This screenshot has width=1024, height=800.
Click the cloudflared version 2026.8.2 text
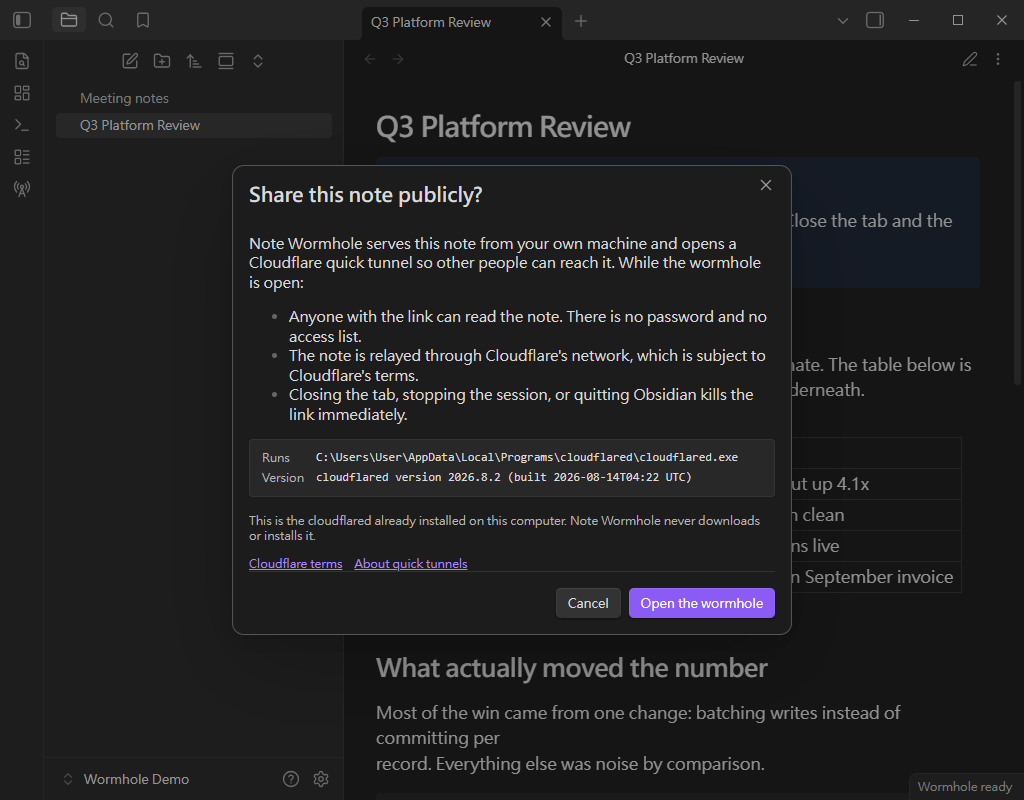504,477
